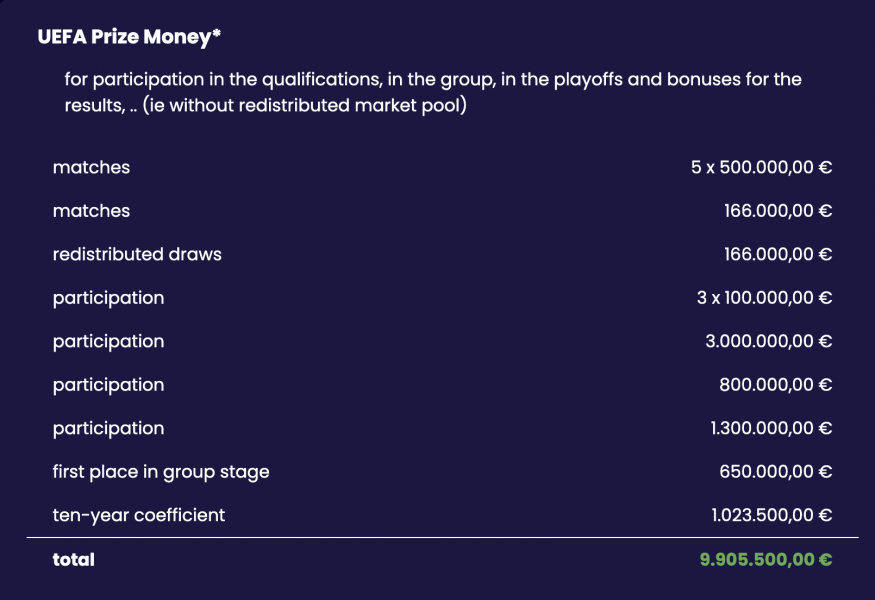The width and height of the screenshot is (875, 600).
Task: Select the first matches row label
Action: click(x=91, y=167)
